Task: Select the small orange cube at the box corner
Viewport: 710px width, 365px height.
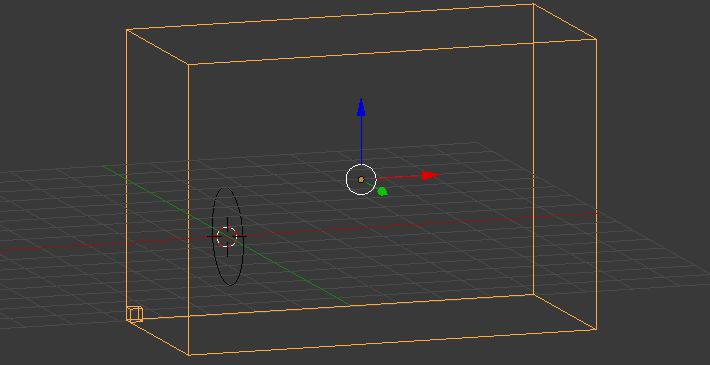Action: click(134, 314)
